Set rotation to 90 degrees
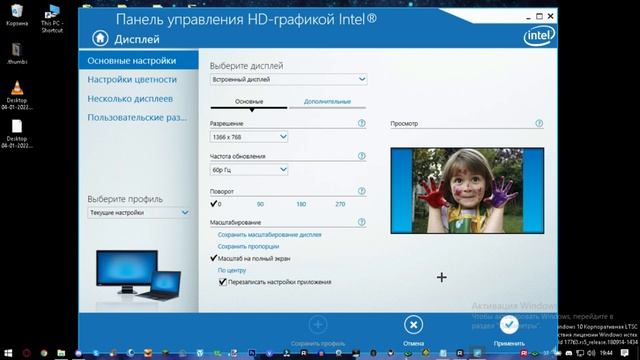Screen dimensions: 640x360 click(260, 204)
